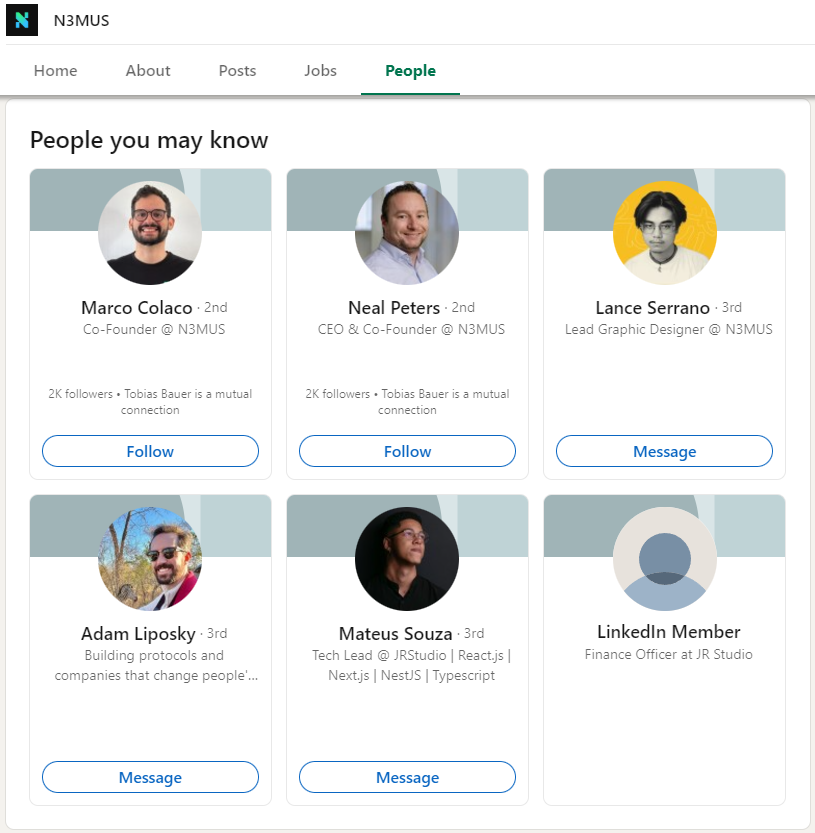Message Adam Liposky
The width and height of the screenshot is (815, 833).
[150, 777]
